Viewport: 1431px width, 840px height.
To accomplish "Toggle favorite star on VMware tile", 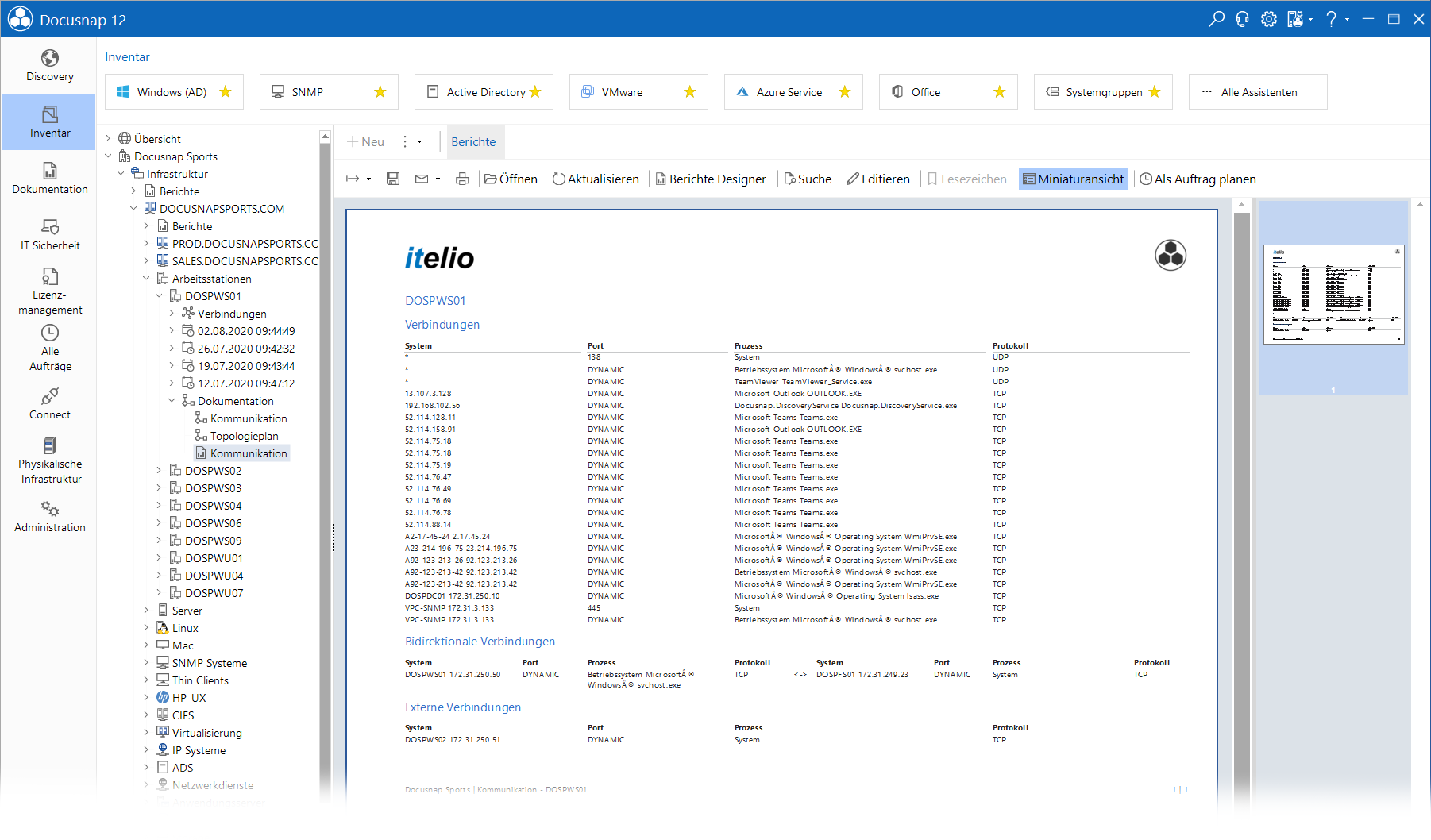I will [690, 92].
